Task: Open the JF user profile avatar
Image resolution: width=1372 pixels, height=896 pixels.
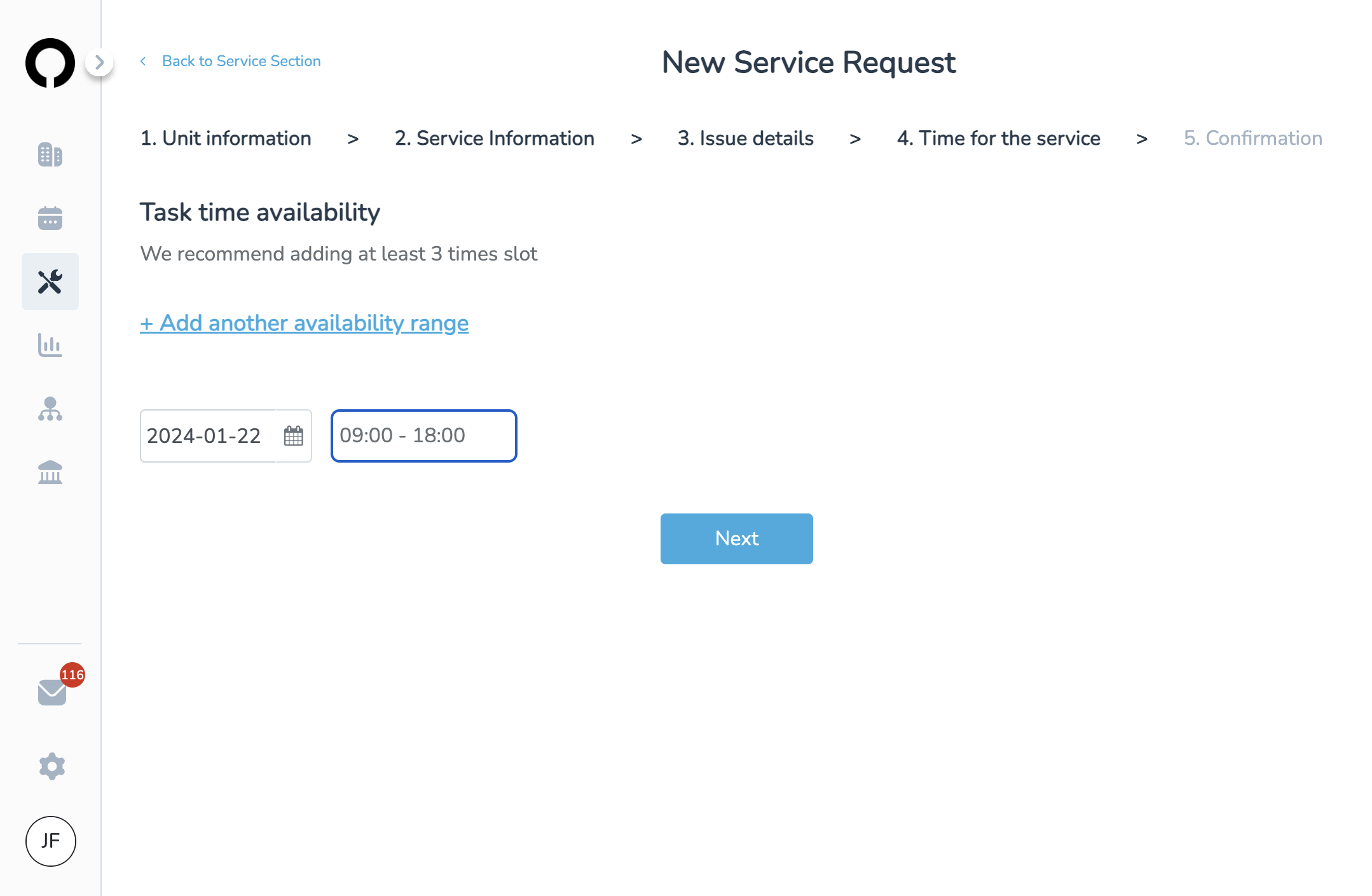Action: click(x=51, y=841)
